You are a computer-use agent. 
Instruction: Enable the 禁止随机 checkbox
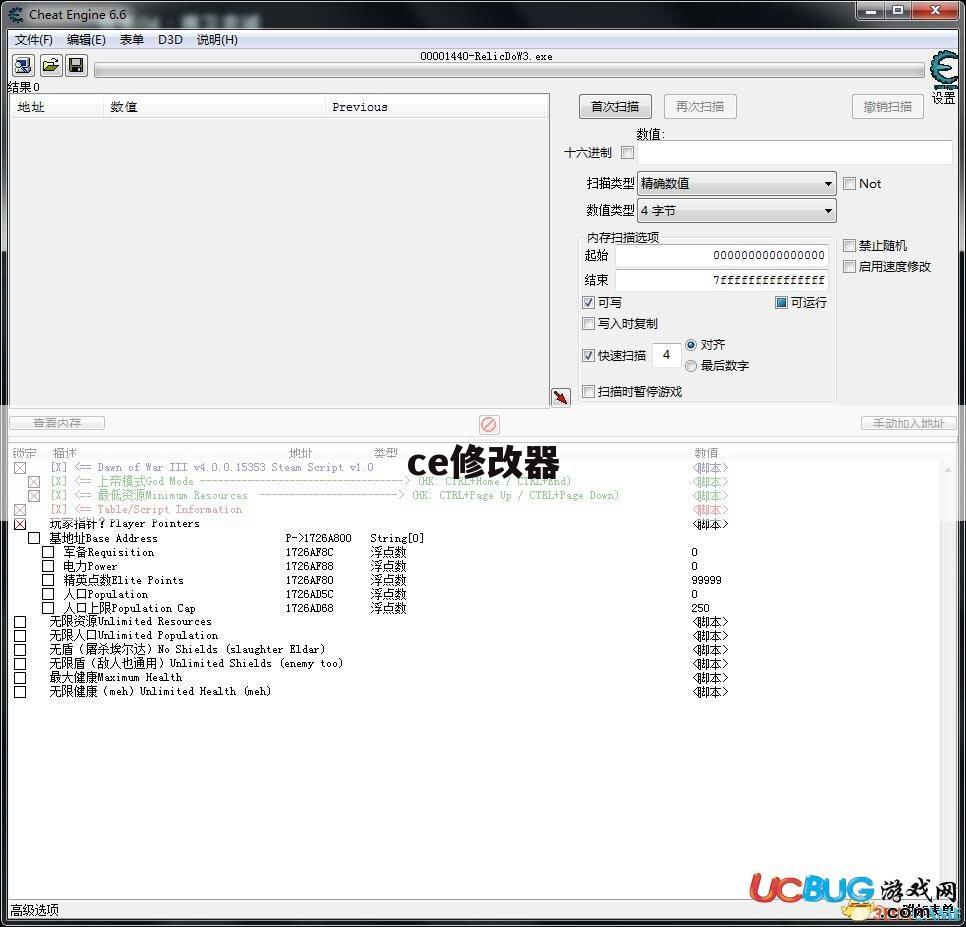click(850, 246)
